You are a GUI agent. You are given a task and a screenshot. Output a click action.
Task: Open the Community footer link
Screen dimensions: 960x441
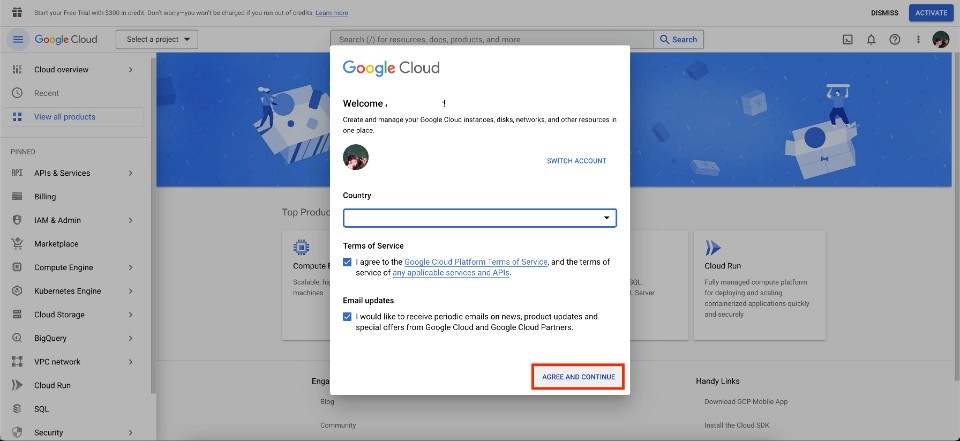point(338,425)
